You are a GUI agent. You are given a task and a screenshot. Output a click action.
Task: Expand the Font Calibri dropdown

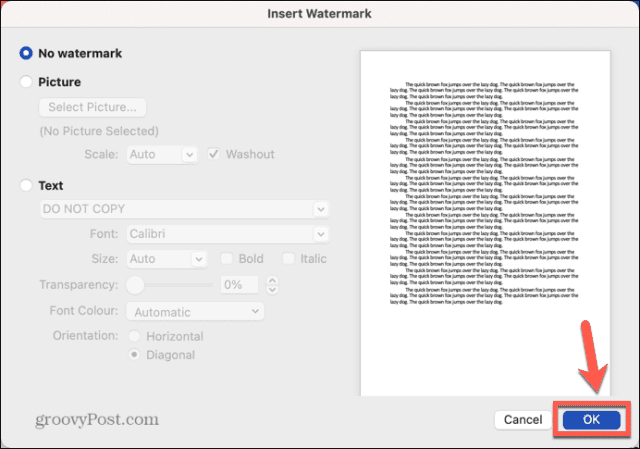click(x=229, y=234)
